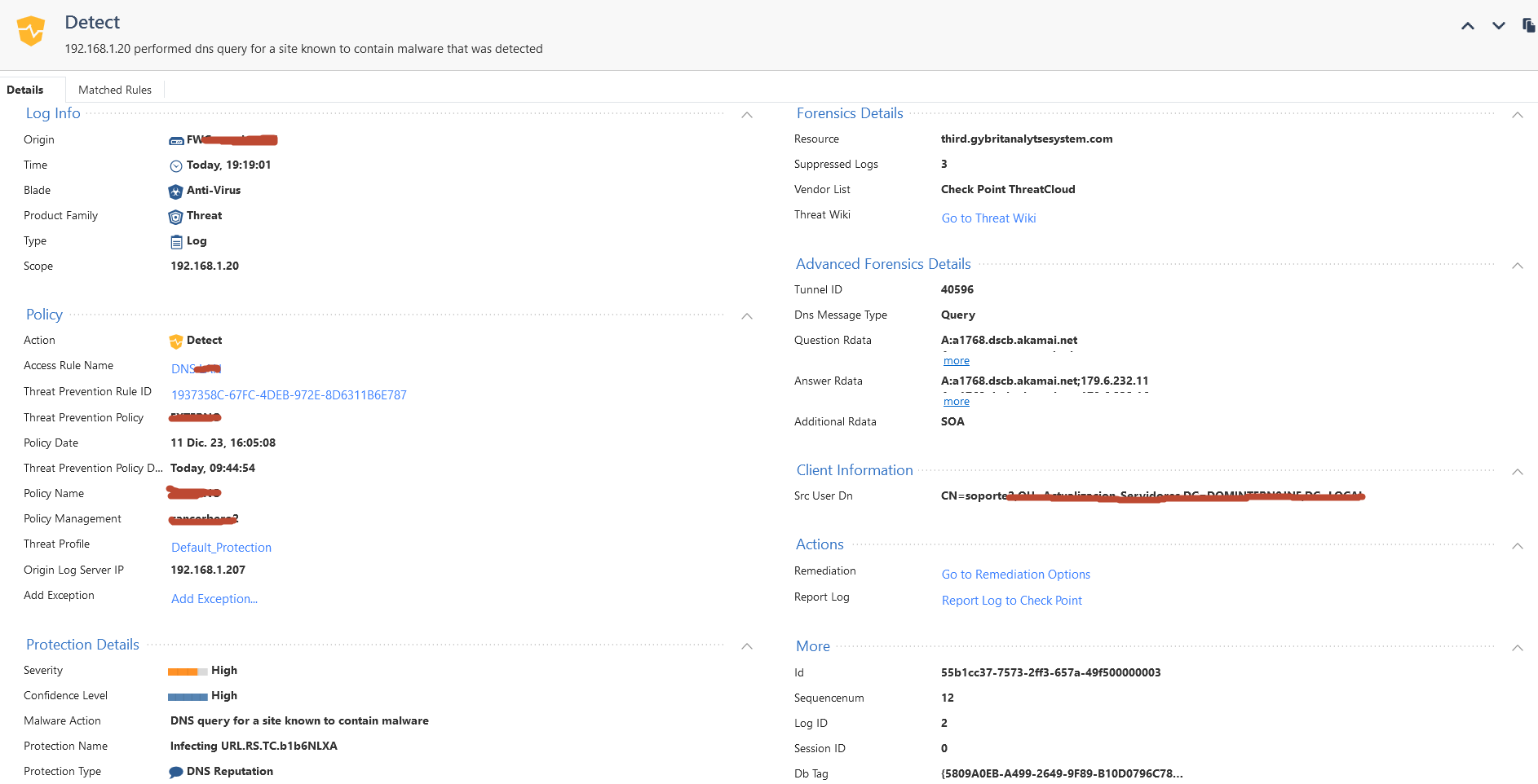
Task: Click the Threat product family shield icon
Action: 175,217
